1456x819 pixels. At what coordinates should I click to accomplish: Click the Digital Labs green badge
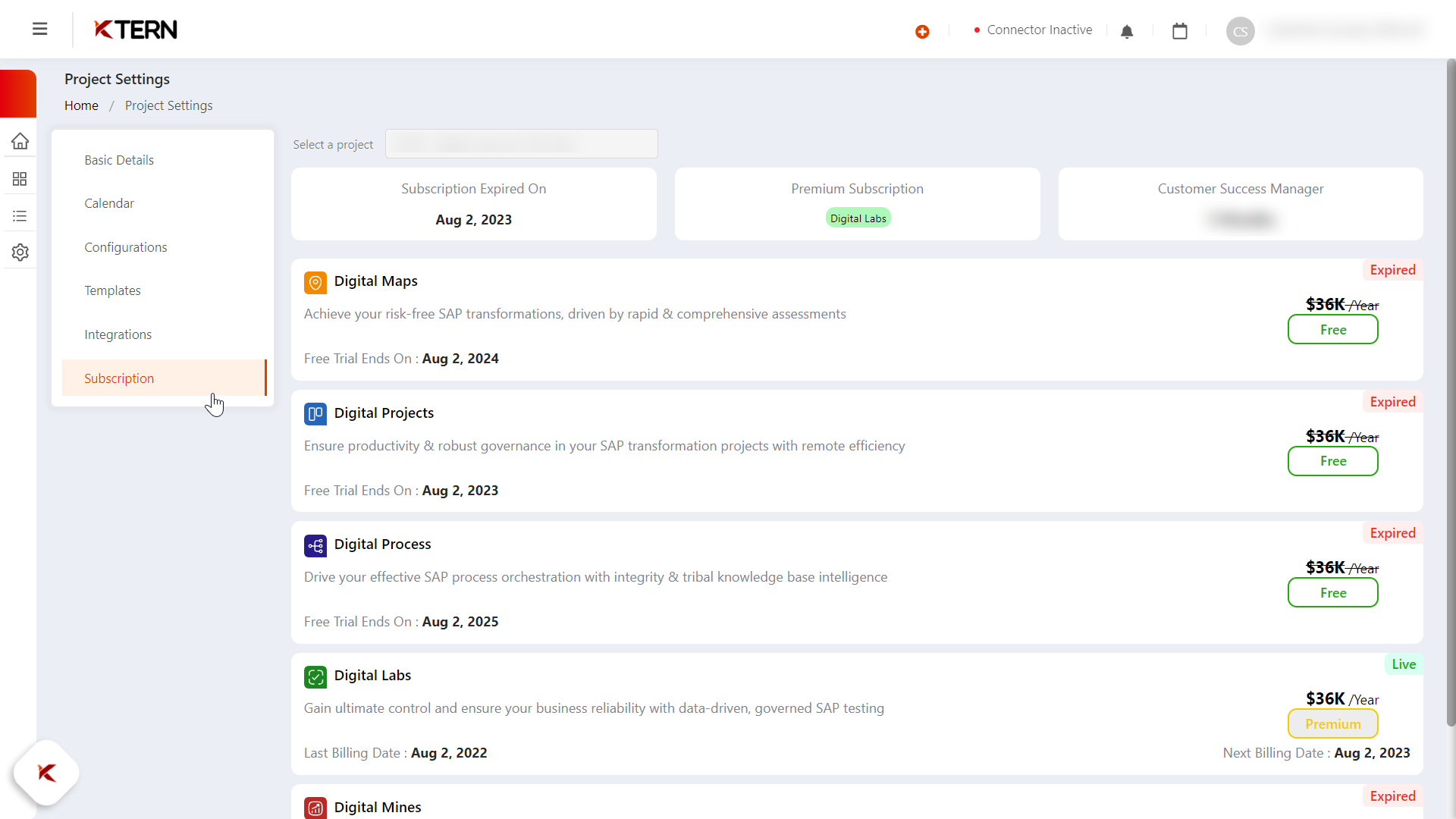coord(858,218)
